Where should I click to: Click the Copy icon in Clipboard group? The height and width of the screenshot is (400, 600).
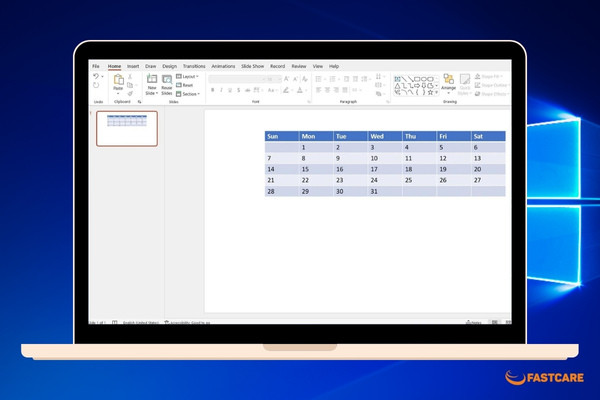(130, 85)
